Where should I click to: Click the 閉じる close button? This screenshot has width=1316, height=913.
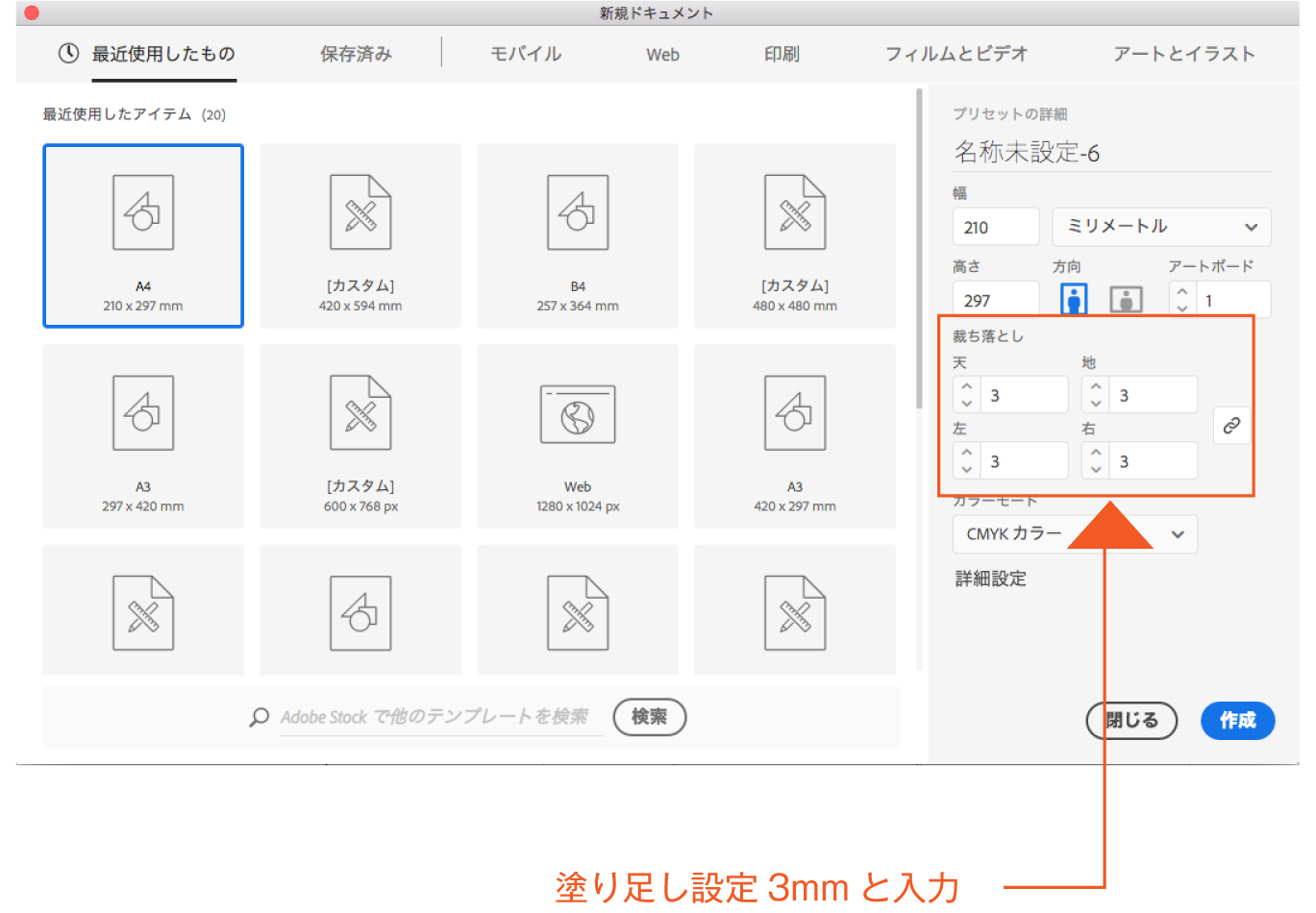point(1131,721)
